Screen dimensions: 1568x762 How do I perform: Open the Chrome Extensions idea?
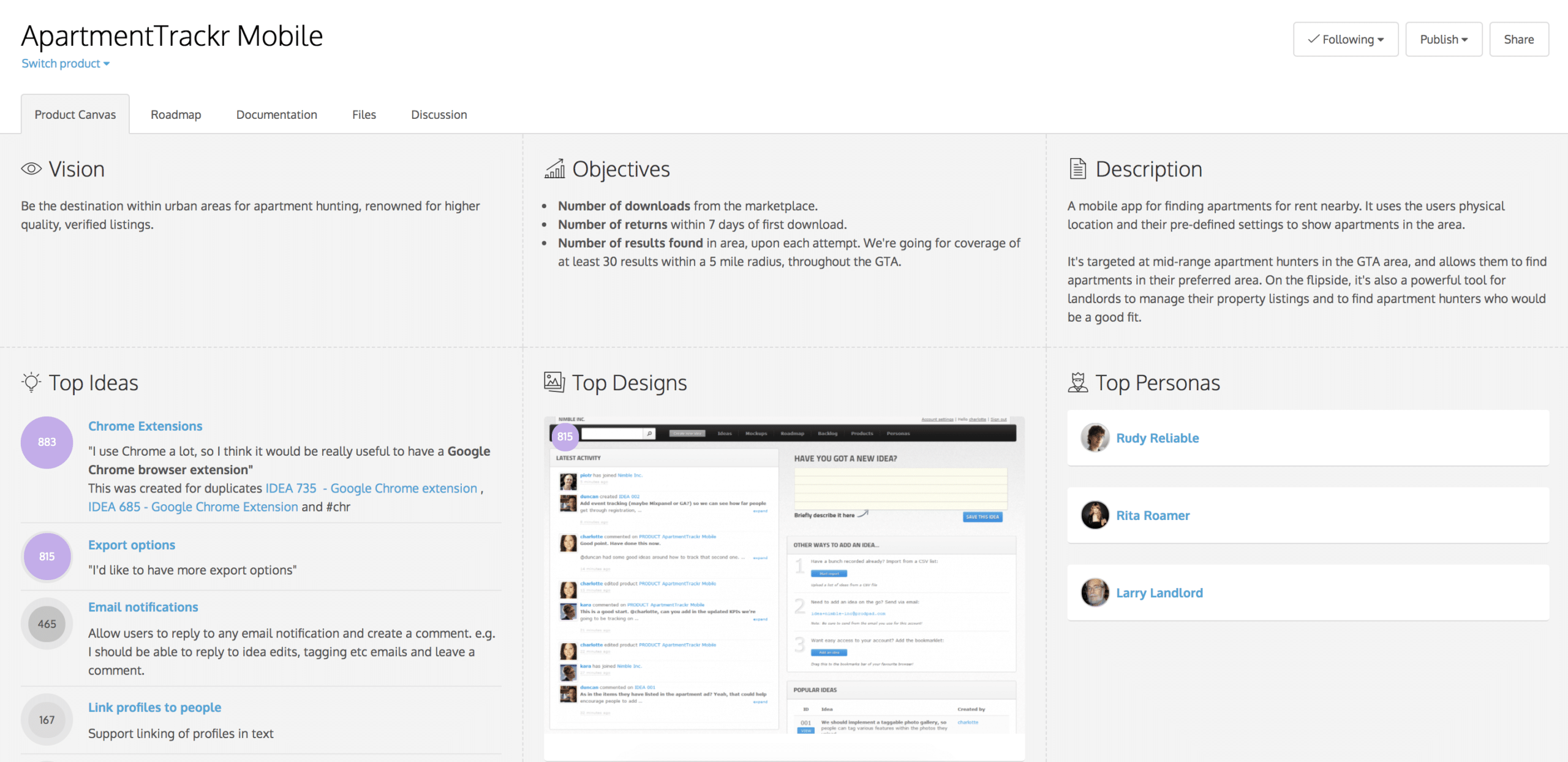tap(145, 426)
